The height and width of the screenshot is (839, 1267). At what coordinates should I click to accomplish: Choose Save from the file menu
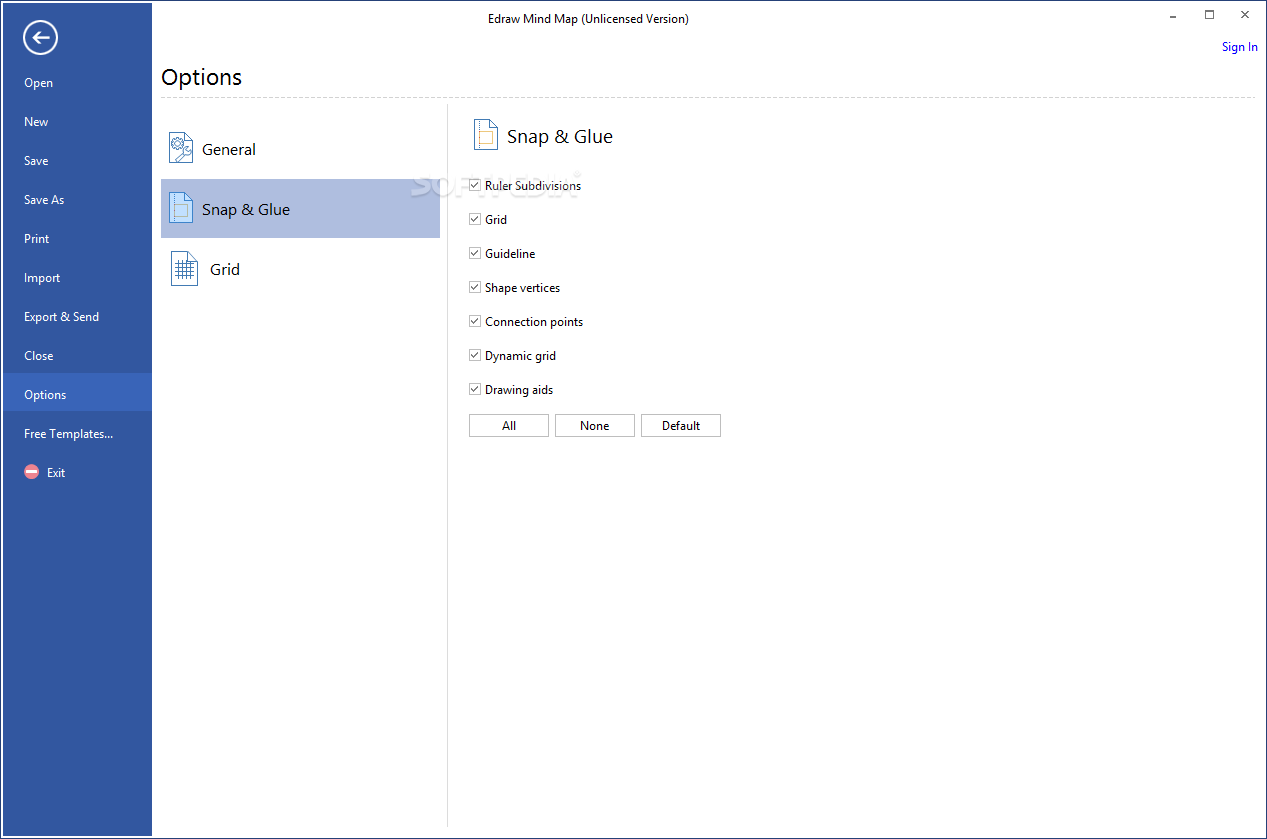pos(77,161)
